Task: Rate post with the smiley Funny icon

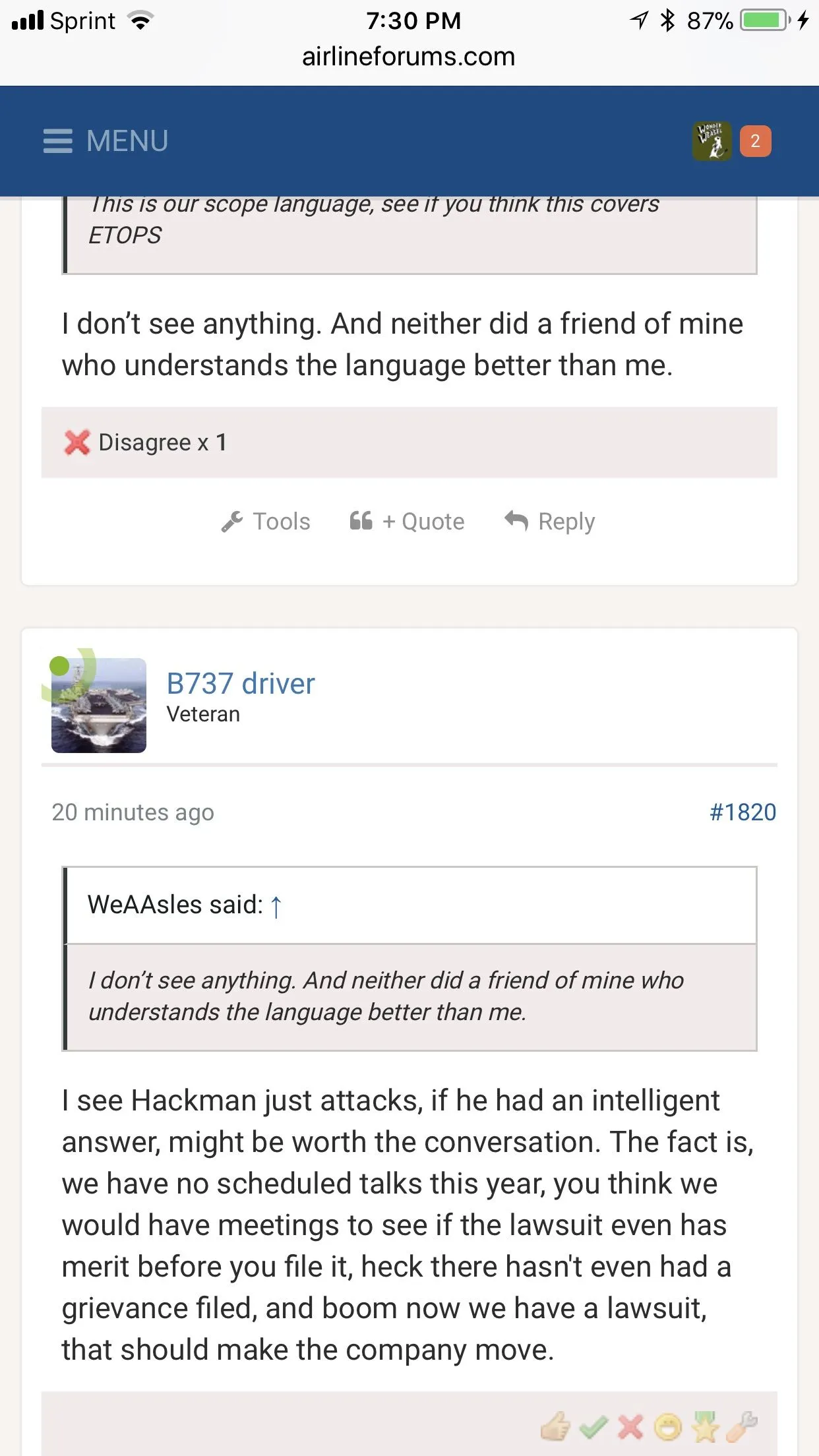Action: click(667, 1427)
